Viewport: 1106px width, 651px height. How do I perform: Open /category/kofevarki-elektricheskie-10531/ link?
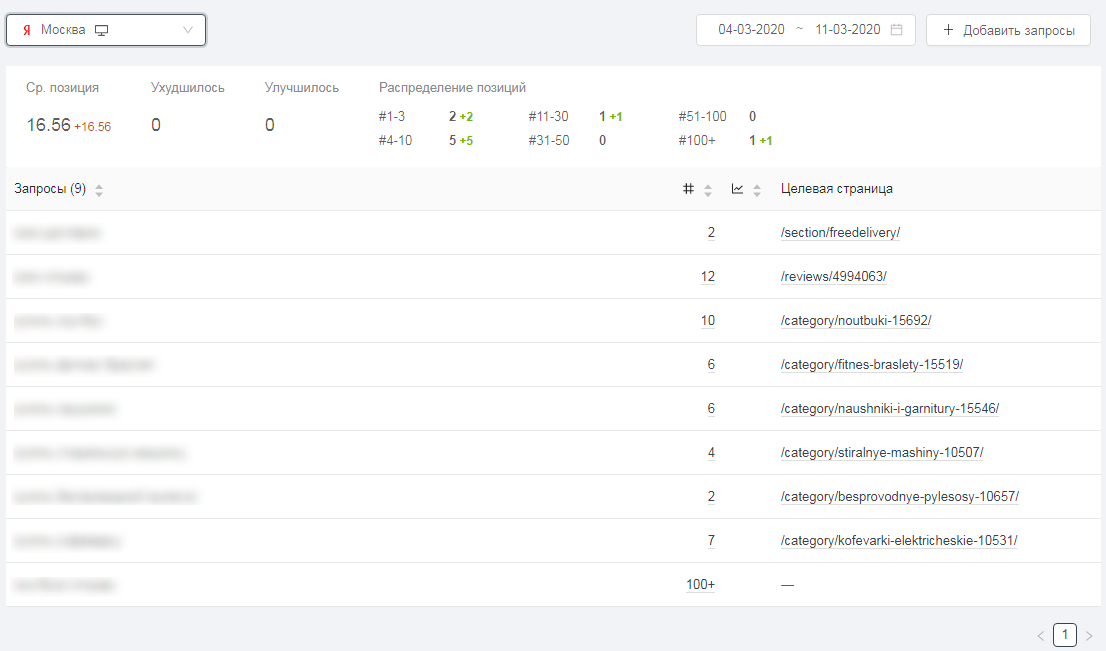click(x=898, y=541)
